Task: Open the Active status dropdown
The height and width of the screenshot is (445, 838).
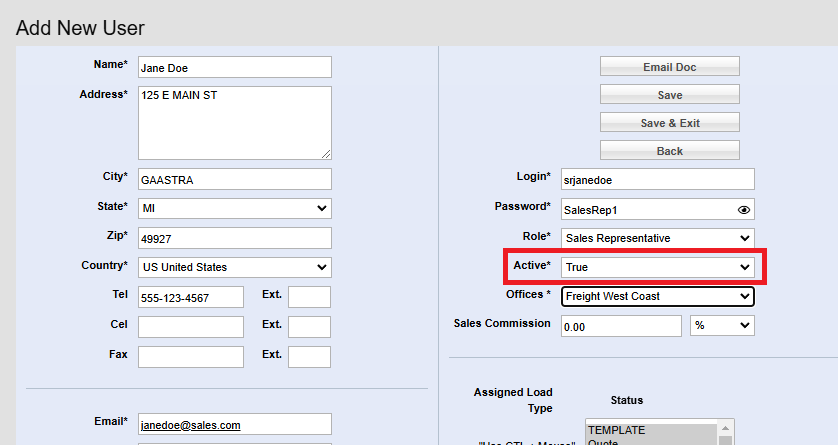Action: click(x=657, y=267)
